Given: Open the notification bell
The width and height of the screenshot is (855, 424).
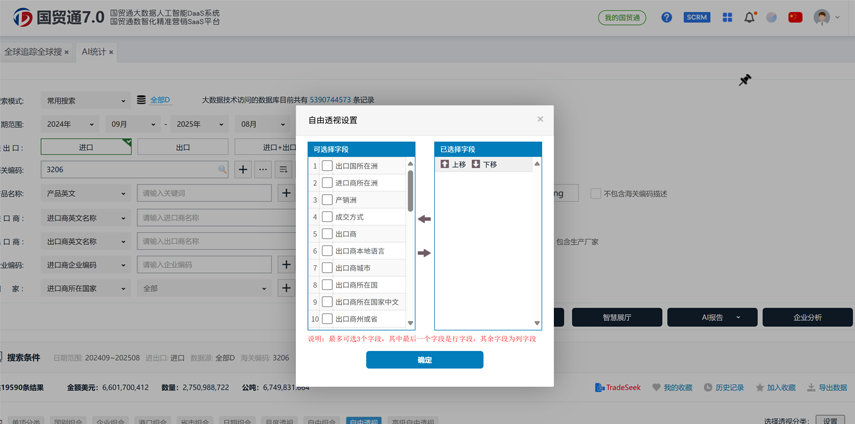Looking at the screenshot, I should 749,18.
